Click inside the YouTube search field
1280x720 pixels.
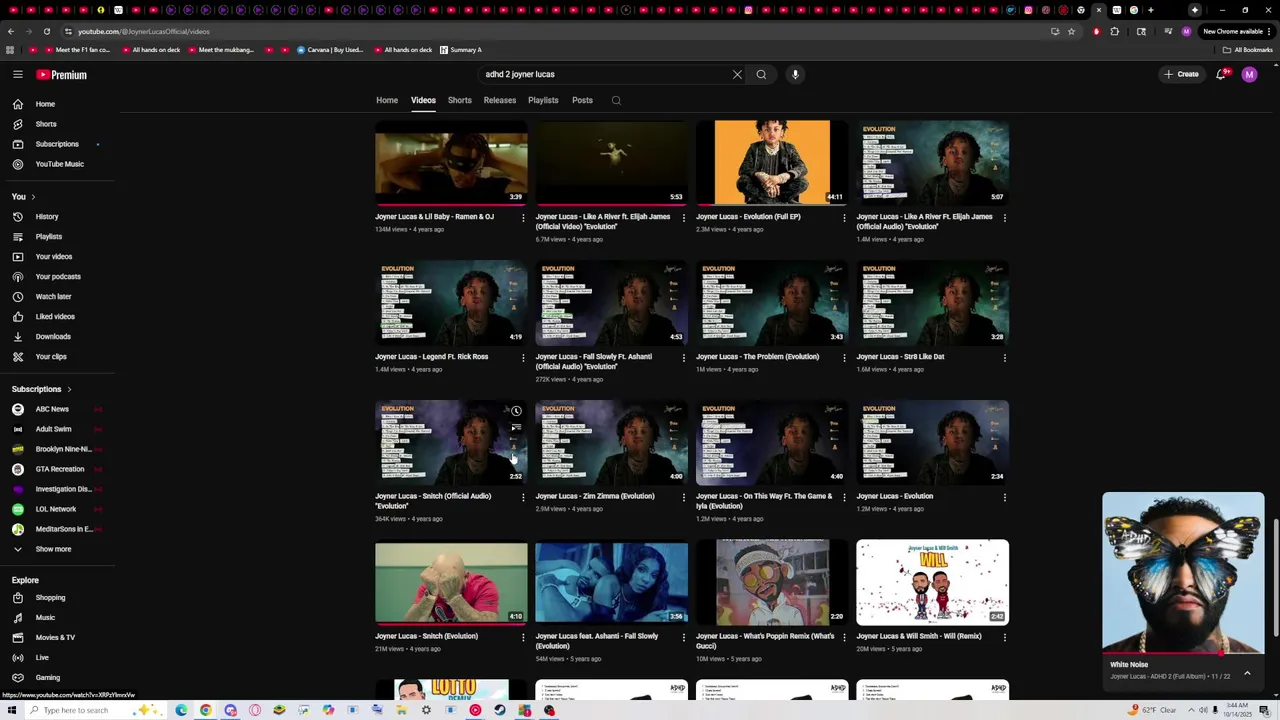click(605, 74)
